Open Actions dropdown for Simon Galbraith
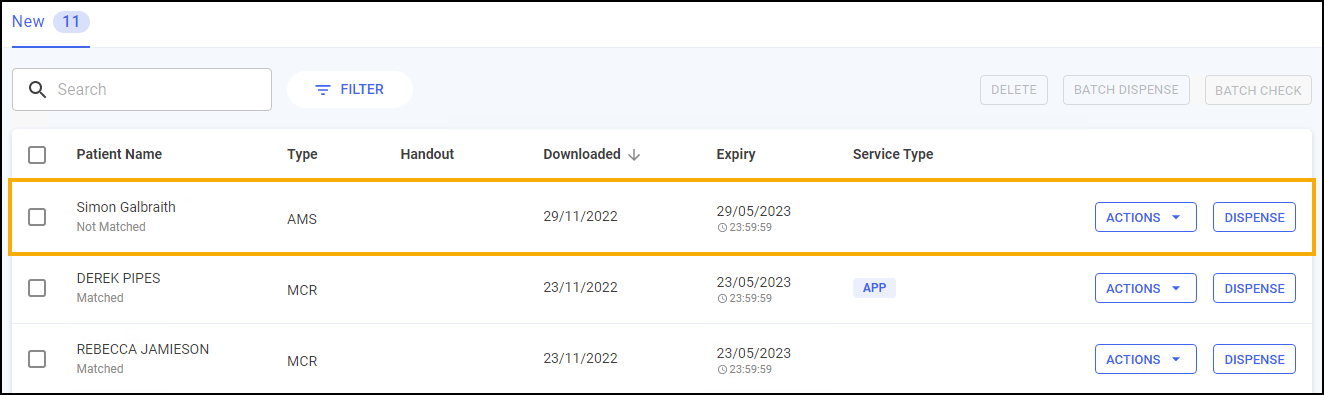The height and width of the screenshot is (395, 1324). [x=1145, y=217]
